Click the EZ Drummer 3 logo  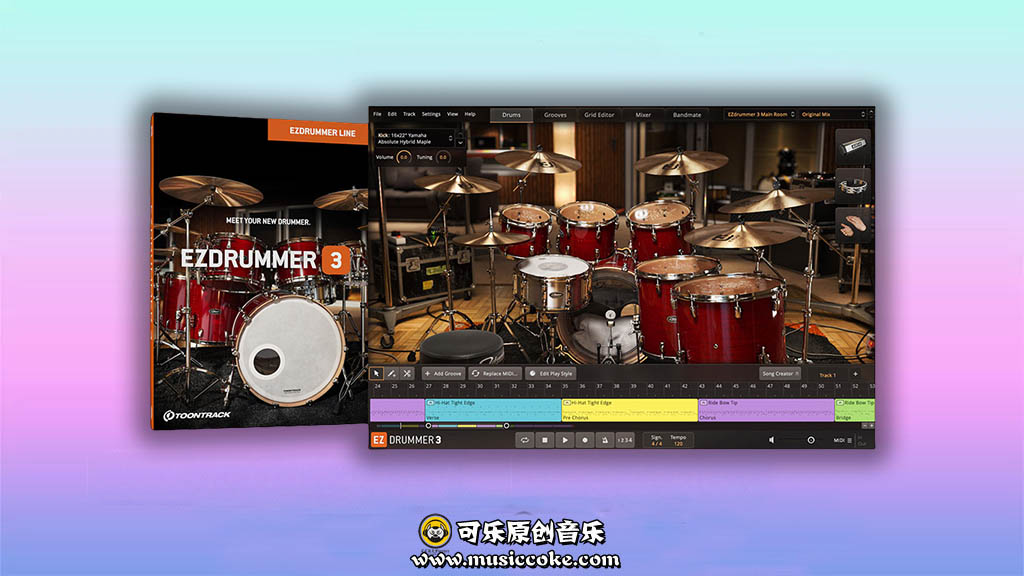(406, 440)
